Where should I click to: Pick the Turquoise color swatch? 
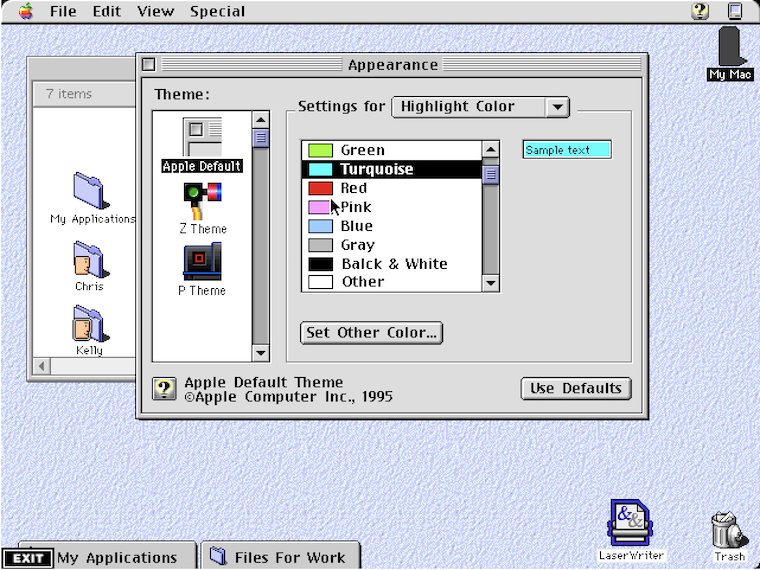[320, 169]
